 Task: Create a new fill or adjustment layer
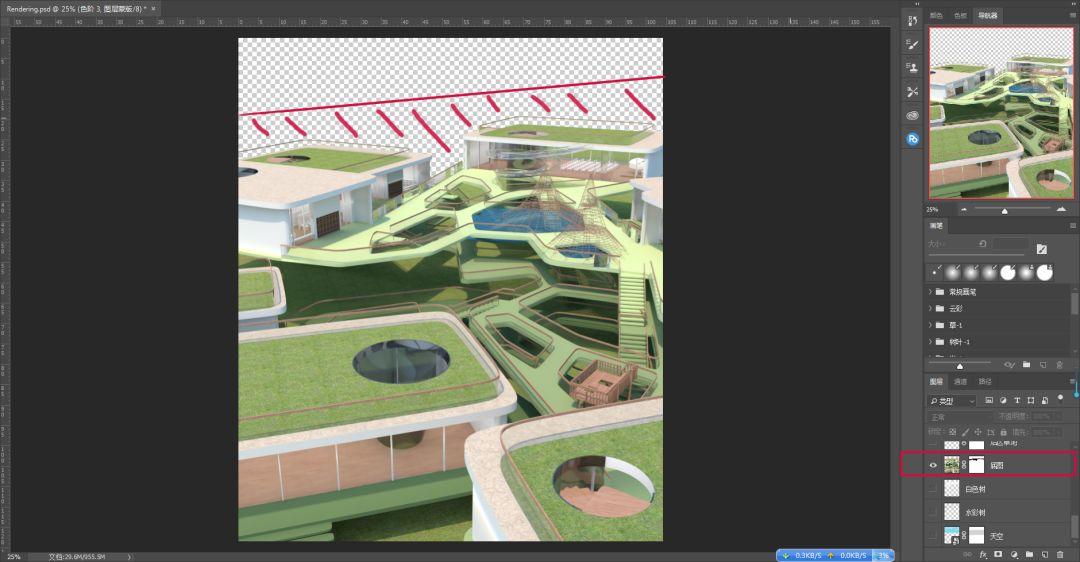click(1014, 554)
